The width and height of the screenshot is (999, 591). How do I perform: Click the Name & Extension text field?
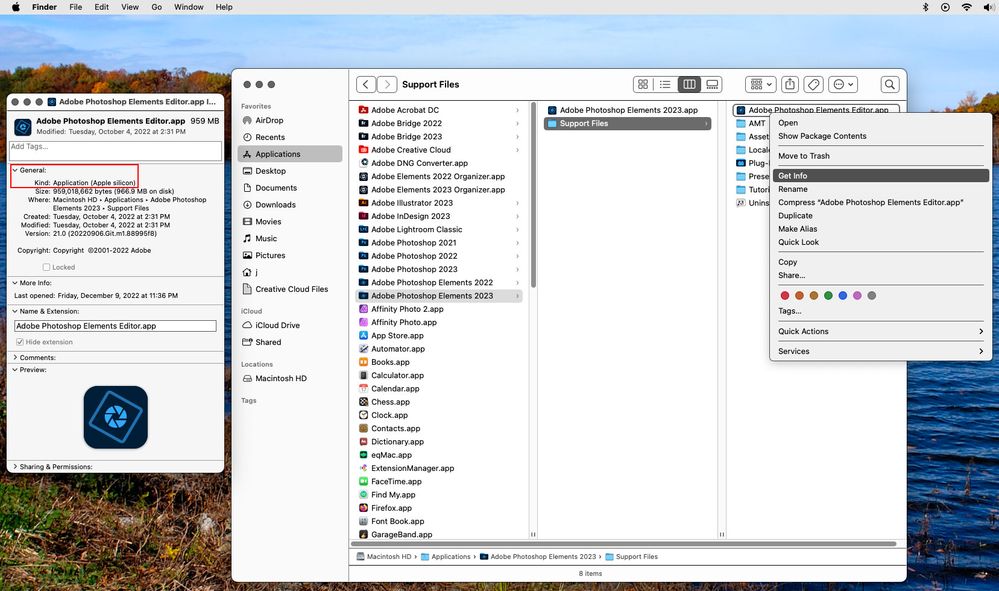pyautogui.click(x=115, y=325)
